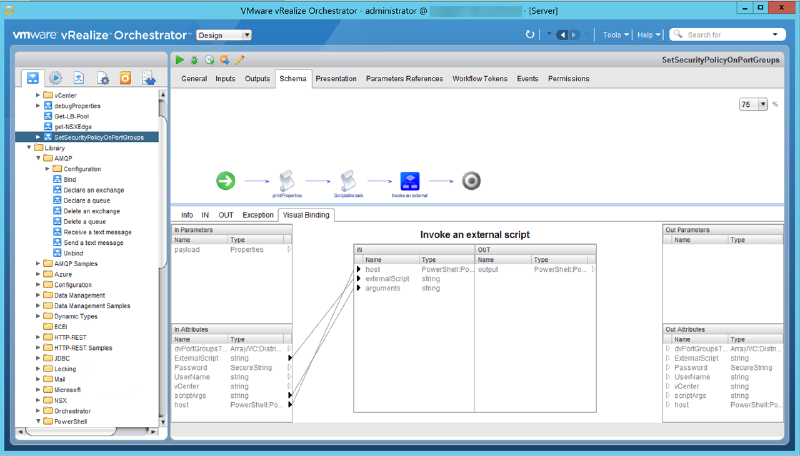Collapse the AMQP folder
Screen dimensions: 800x456
pyautogui.click(x=38, y=158)
